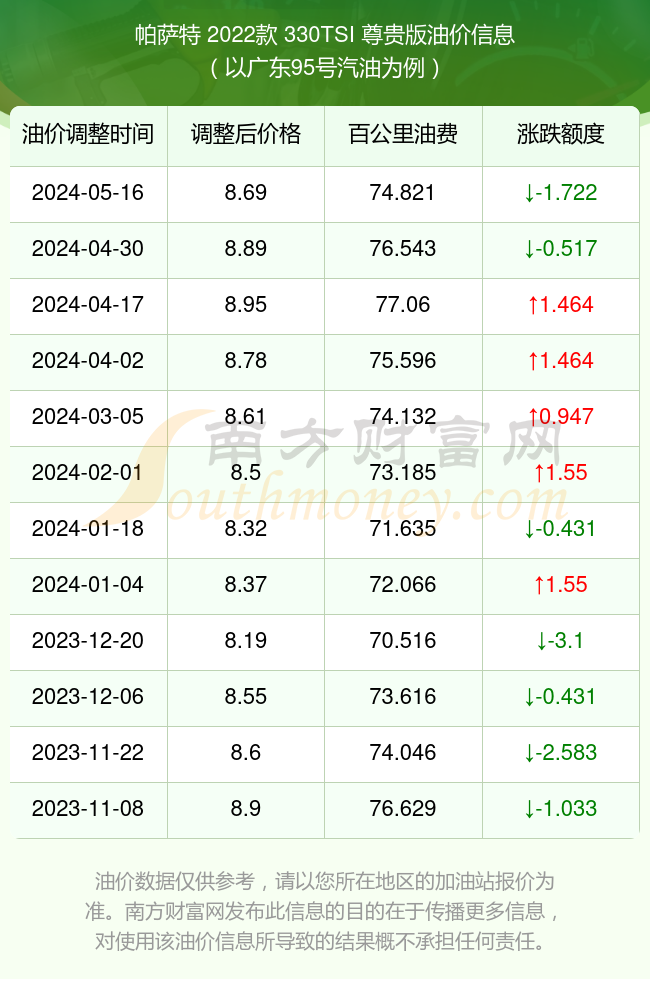This screenshot has height=1000, width=650.
Task: Click the title 帕萨特 2022款 330TSI 尊贵版油价信息
Action: [x=325, y=34]
